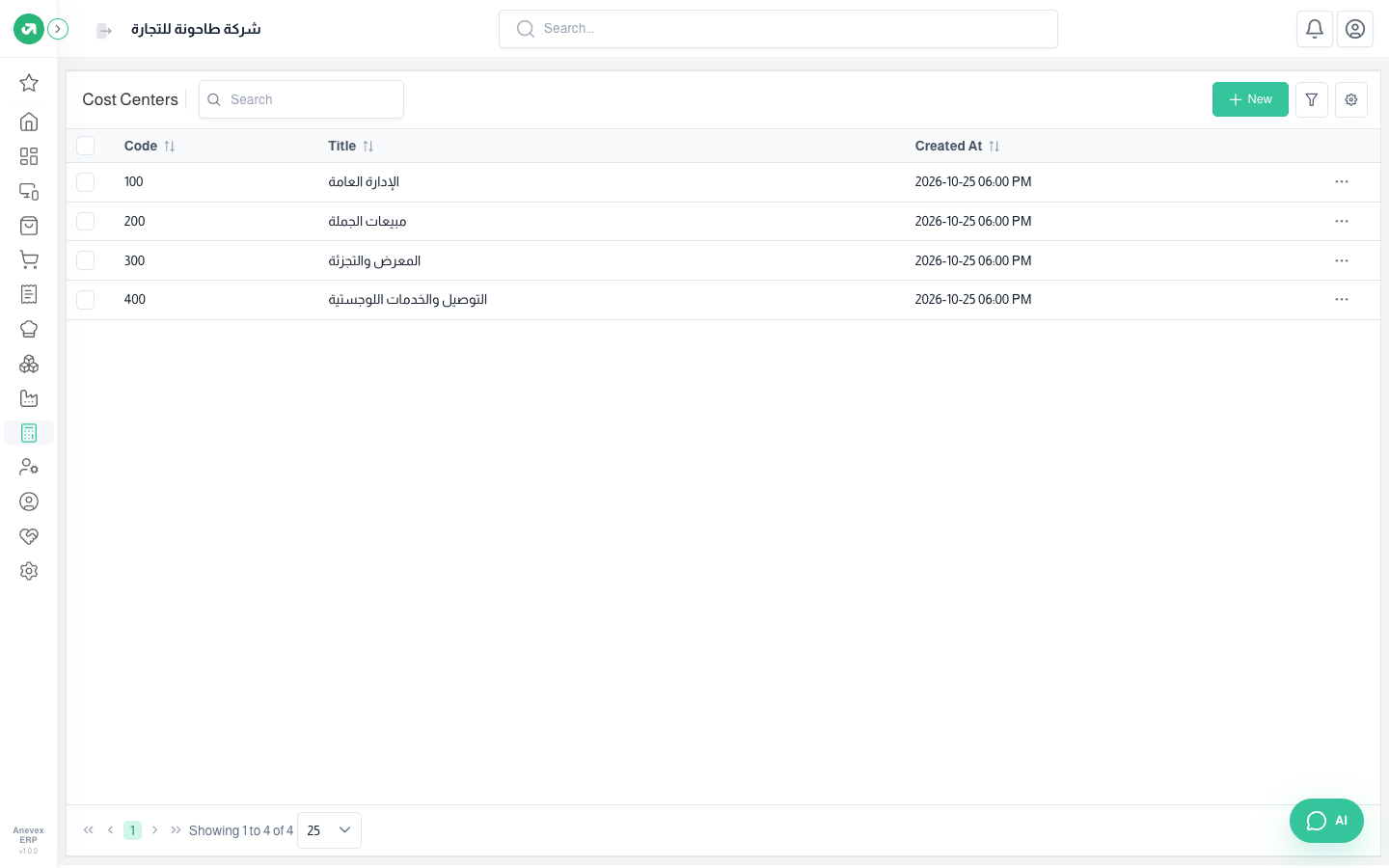Open the actions menu for row 100
1389x868 pixels.
[1342, 181]
